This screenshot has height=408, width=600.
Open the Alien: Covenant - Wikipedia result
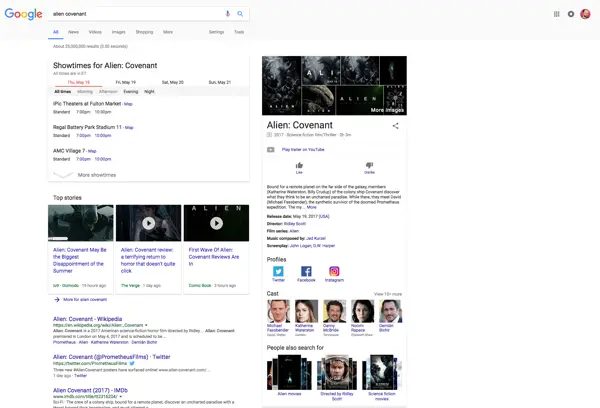pyautogui.click(x=88, y=319)
